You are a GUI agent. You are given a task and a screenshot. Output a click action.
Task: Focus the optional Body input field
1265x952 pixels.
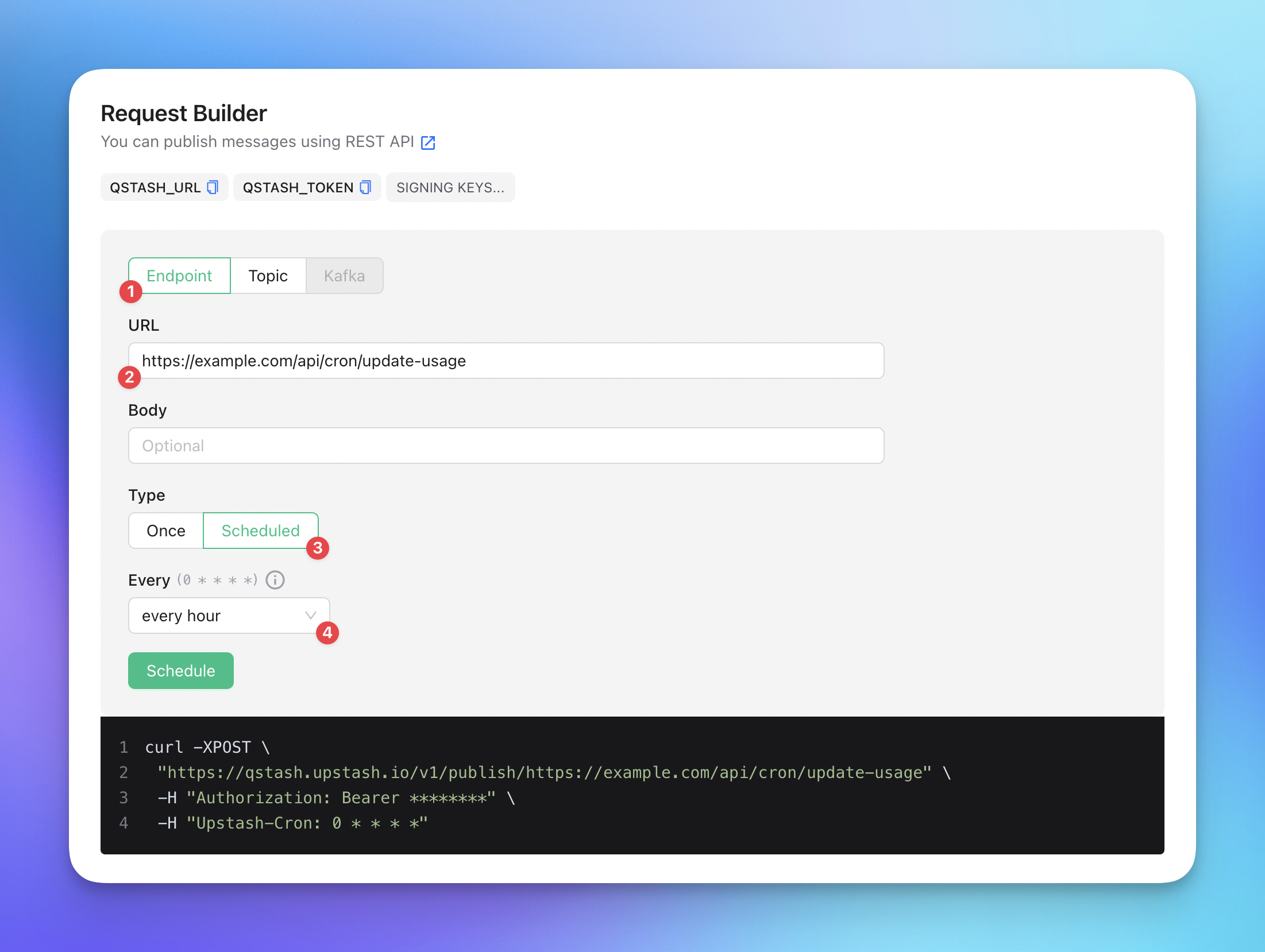[x=506, y=446]
